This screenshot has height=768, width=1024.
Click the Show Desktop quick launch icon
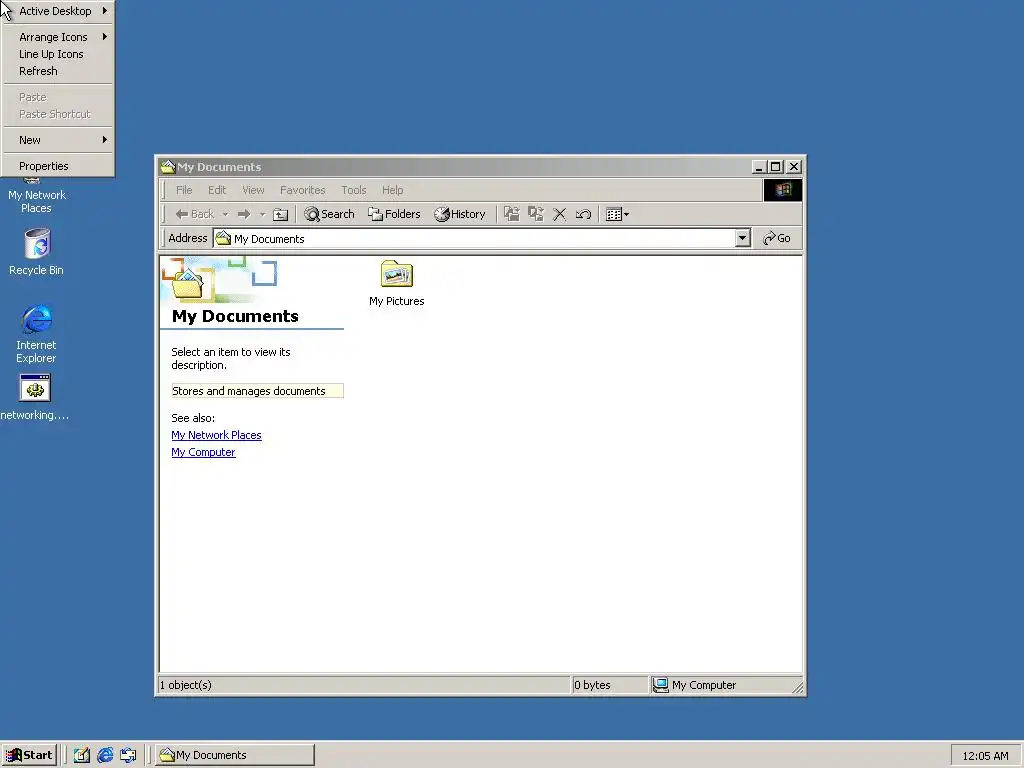pyautogui.click(x=82, y=755)
